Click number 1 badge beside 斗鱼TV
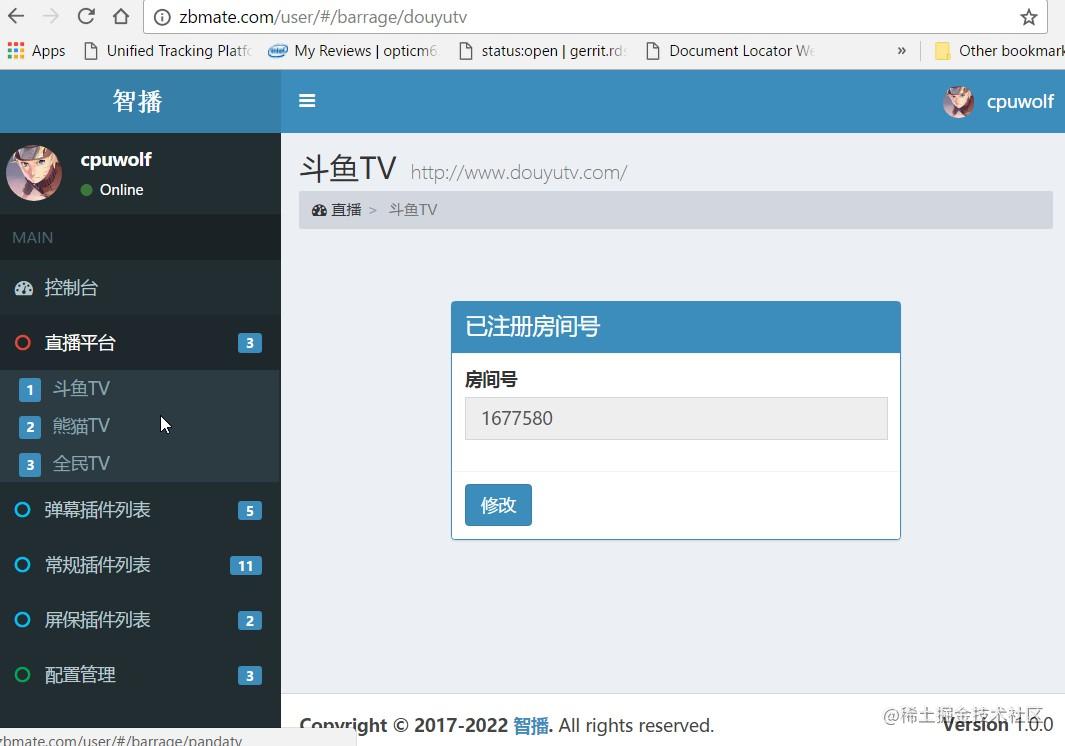Screen dimensions: 1065x746 tap(29, 390)
